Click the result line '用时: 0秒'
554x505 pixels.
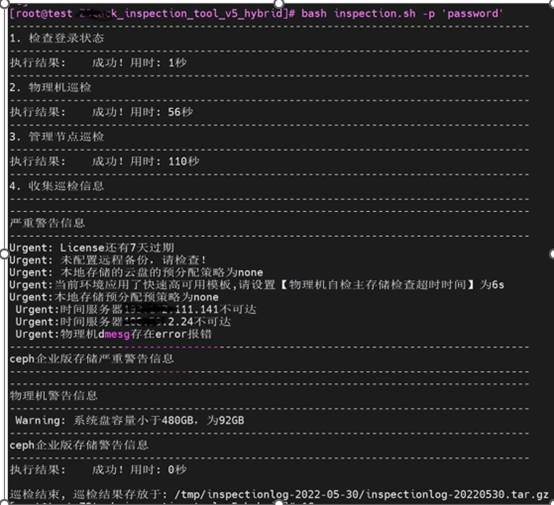coord(98,470)
